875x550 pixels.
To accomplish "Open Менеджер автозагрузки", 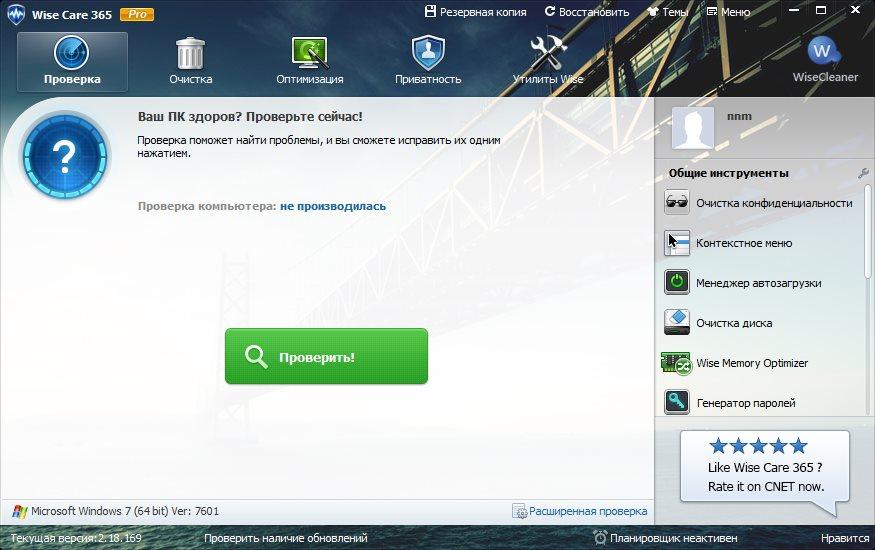I will click(758, 283).
